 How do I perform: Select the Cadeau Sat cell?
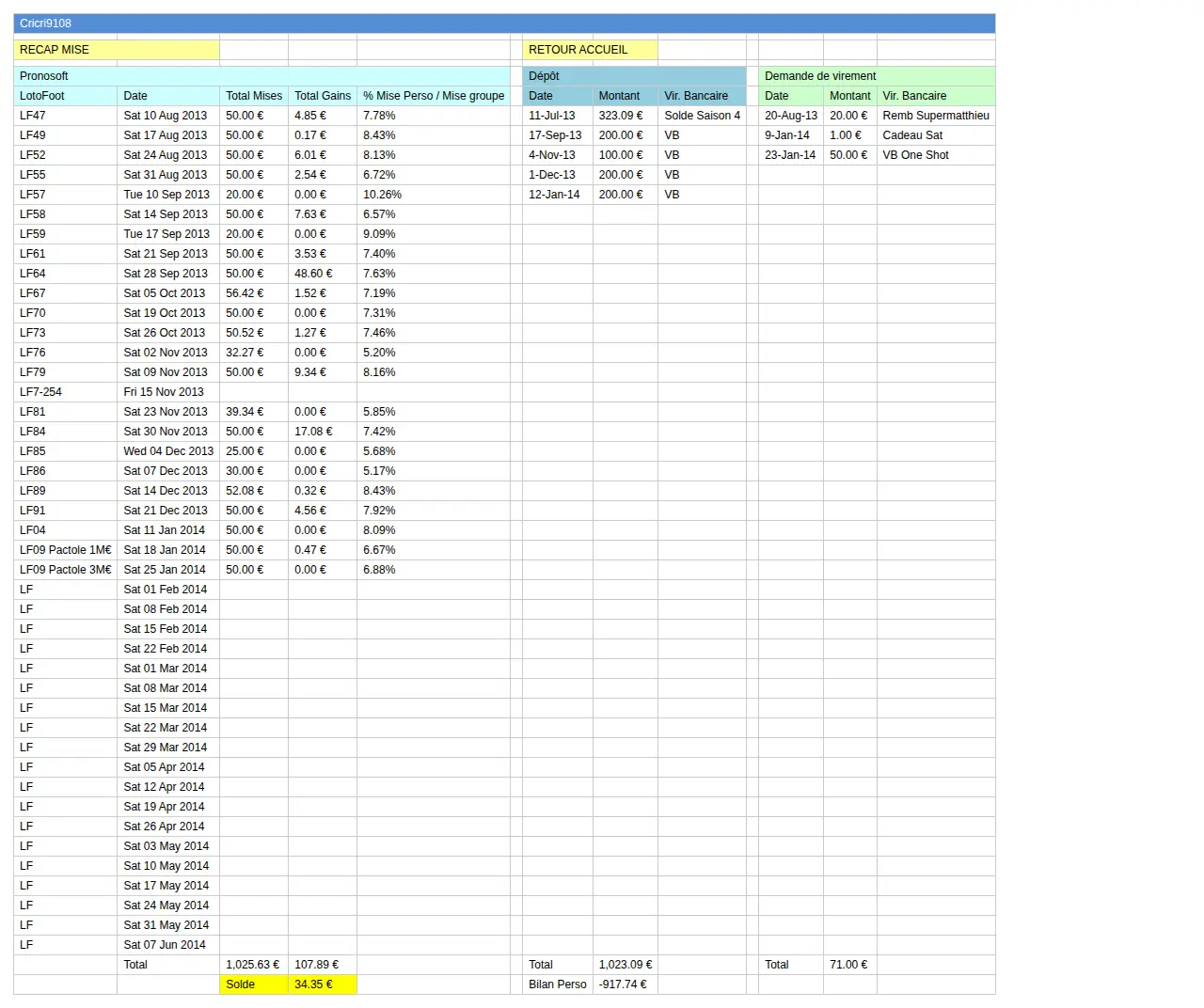click(x=936, y=135)
